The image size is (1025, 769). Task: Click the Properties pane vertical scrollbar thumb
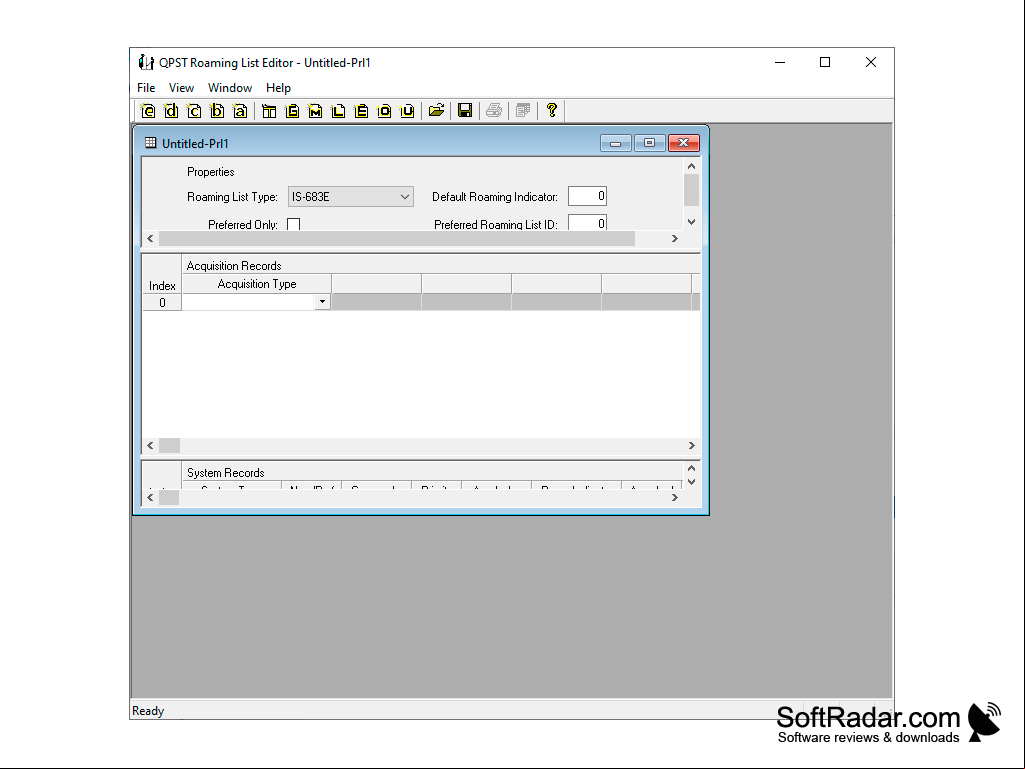[x=691, y=190]
